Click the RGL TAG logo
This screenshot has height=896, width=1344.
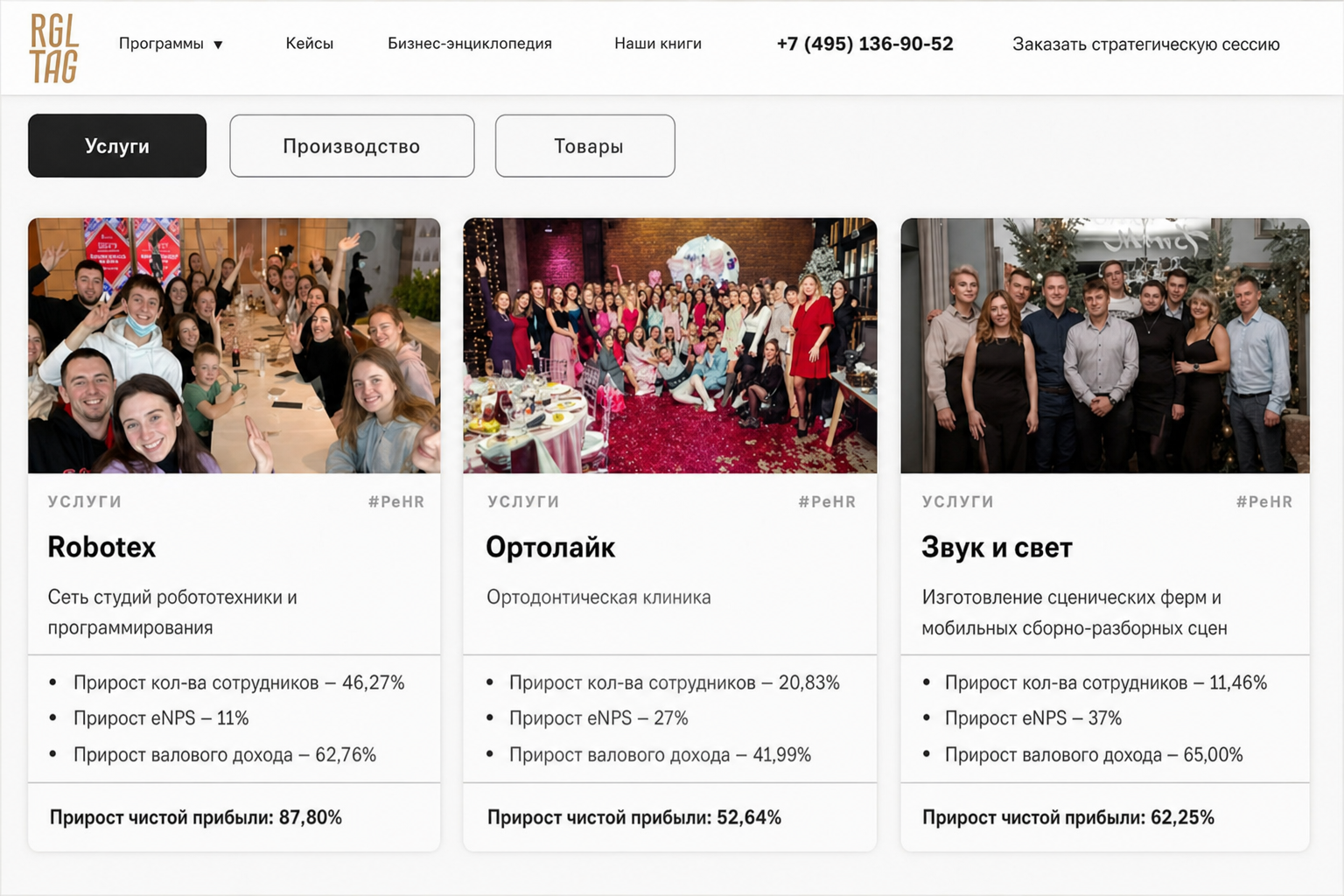(x=54, y=48)
